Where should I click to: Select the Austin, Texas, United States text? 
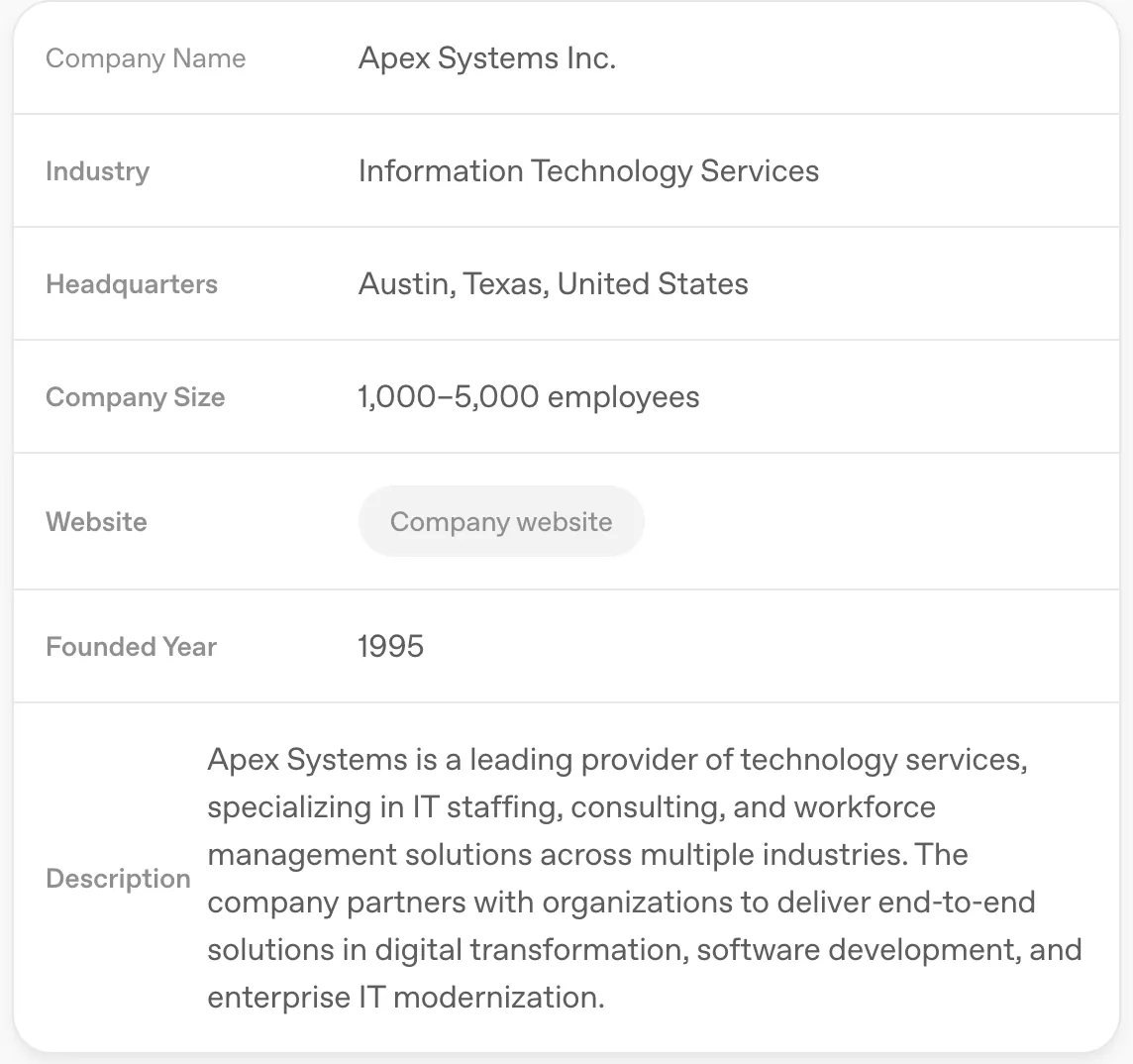553,284
